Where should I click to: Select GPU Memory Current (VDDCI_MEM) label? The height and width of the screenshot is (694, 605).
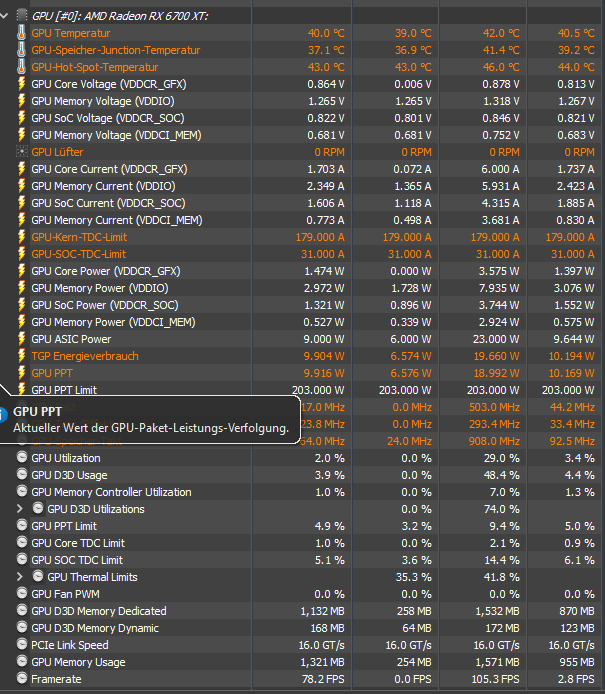117,220
